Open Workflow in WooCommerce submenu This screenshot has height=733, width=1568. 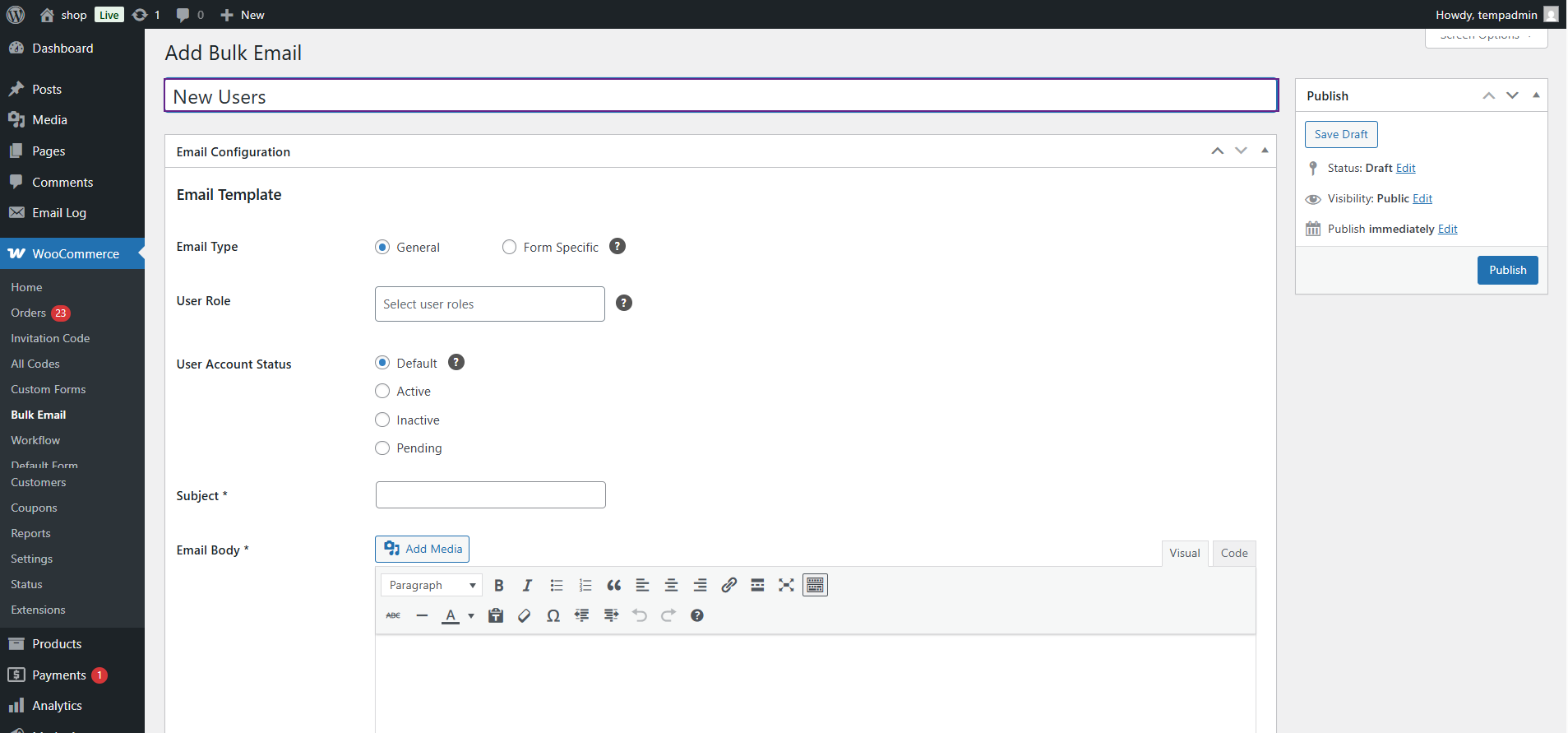point(35,441)
